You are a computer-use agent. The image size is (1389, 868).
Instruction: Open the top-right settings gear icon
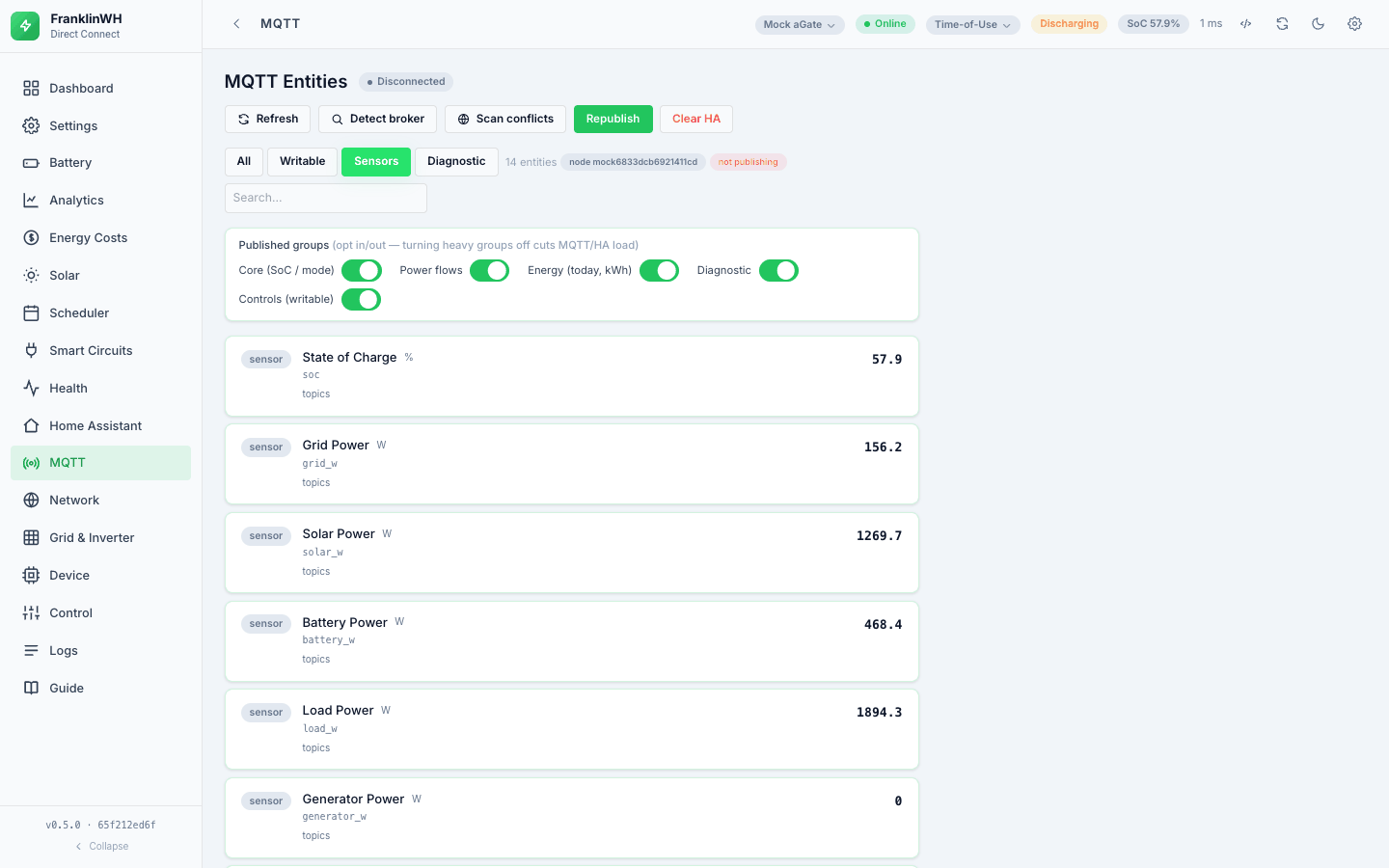tap(1354, 24)
